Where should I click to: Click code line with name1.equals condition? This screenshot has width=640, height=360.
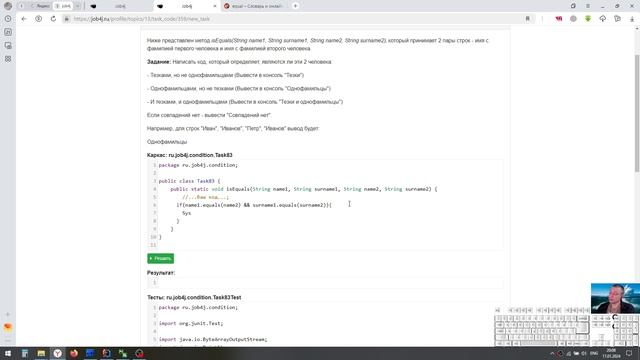pos(254,205)
